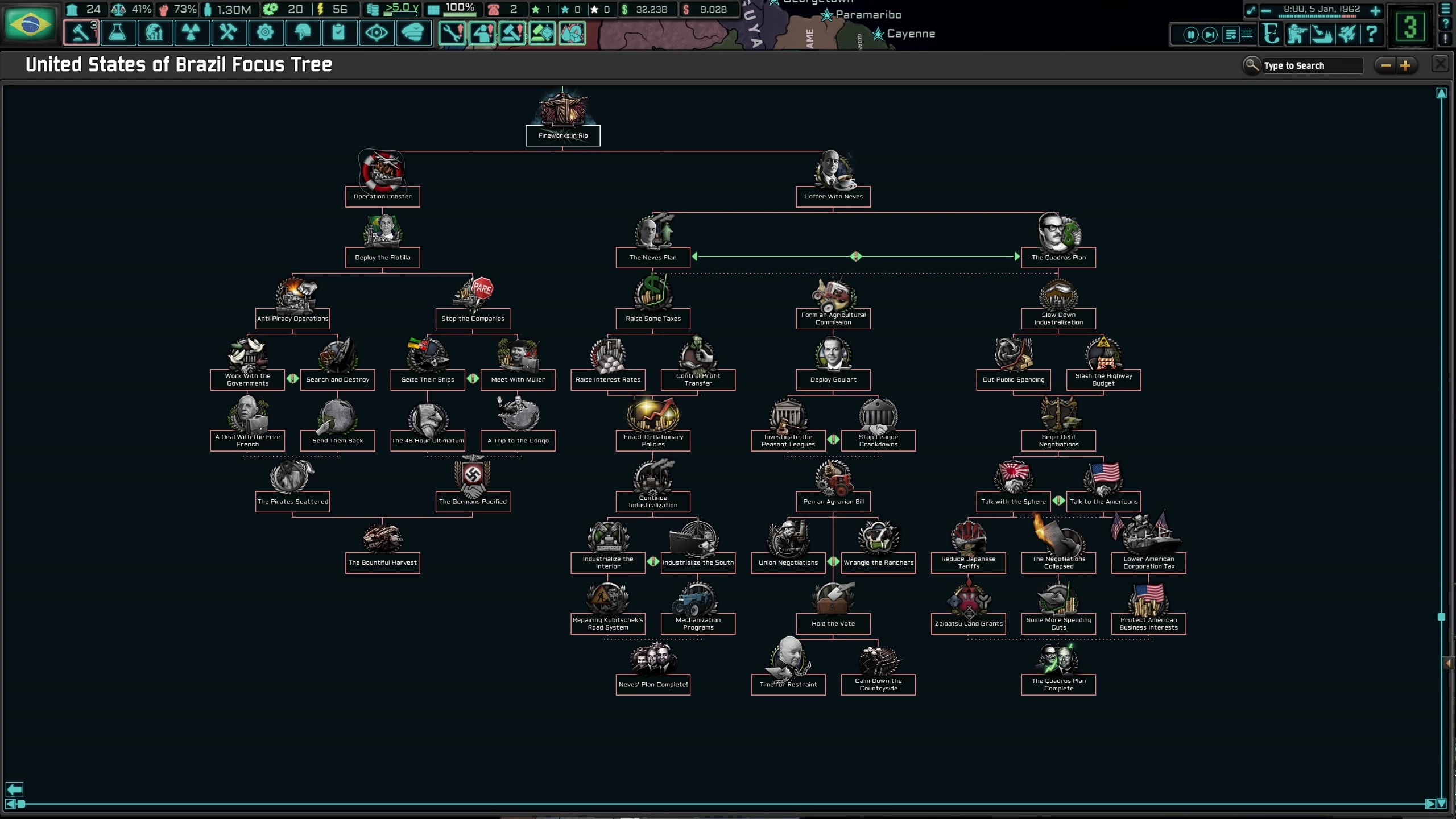The width and height of the screenshot is (1456, 819).
Task: Pause the game with pause button
Action: tap(1190, 35)
